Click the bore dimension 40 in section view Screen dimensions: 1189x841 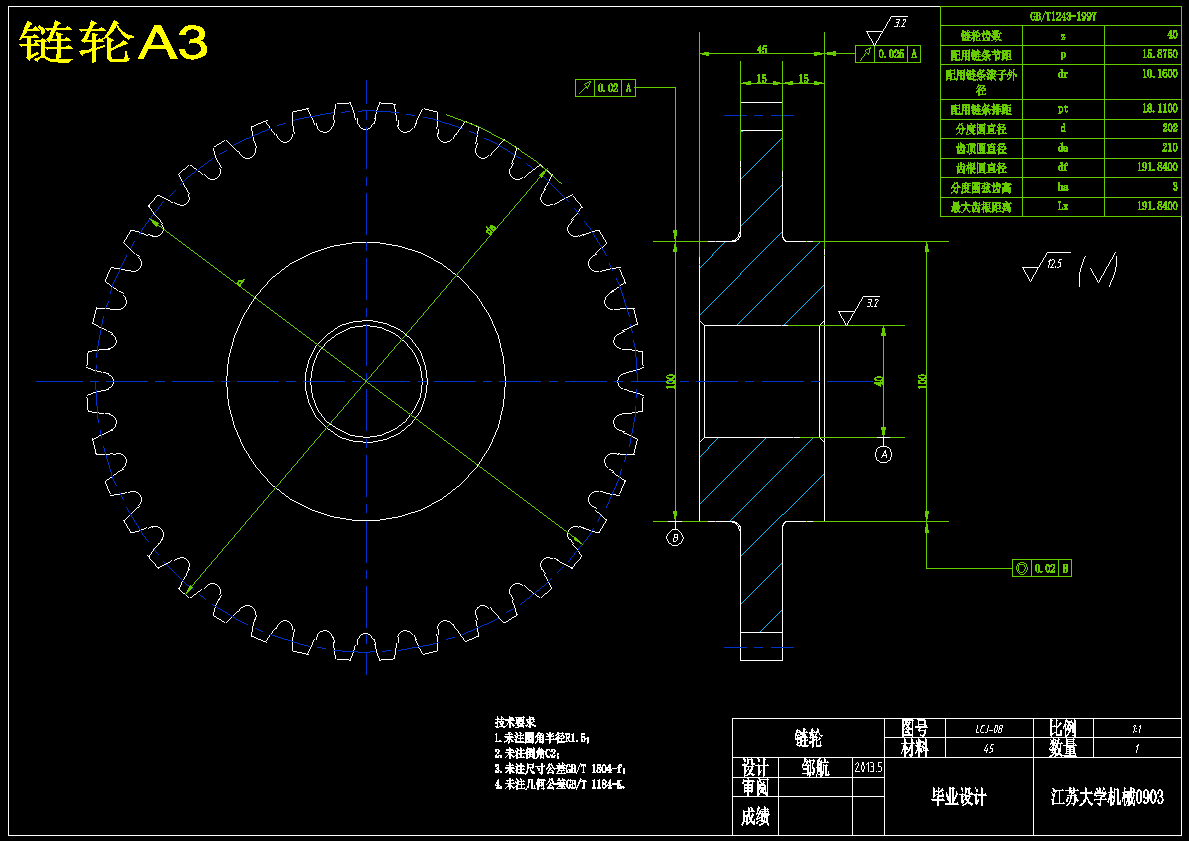click(878, 381)
